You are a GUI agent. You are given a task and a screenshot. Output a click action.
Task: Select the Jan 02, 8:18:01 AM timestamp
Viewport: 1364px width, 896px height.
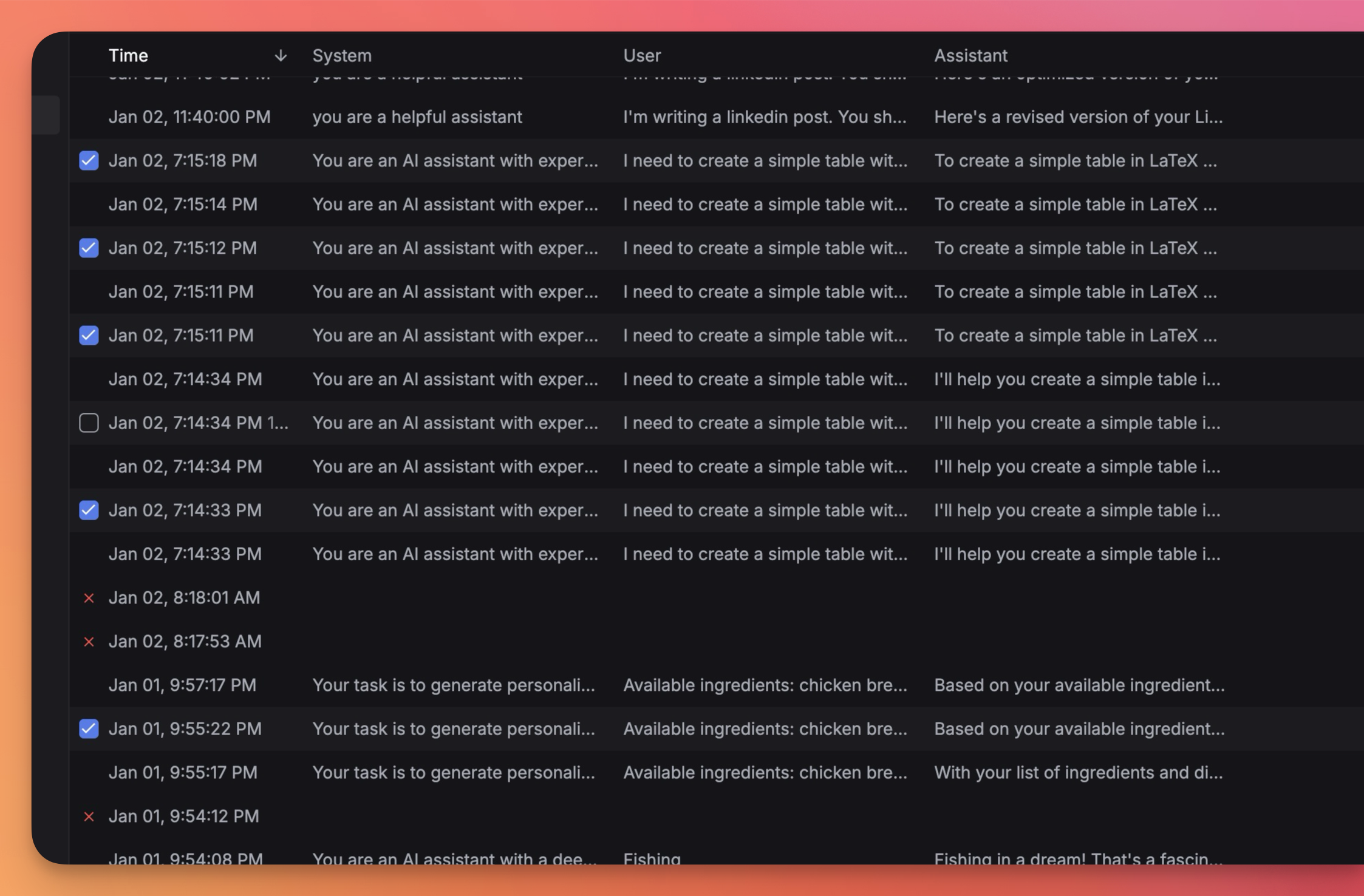184,598
